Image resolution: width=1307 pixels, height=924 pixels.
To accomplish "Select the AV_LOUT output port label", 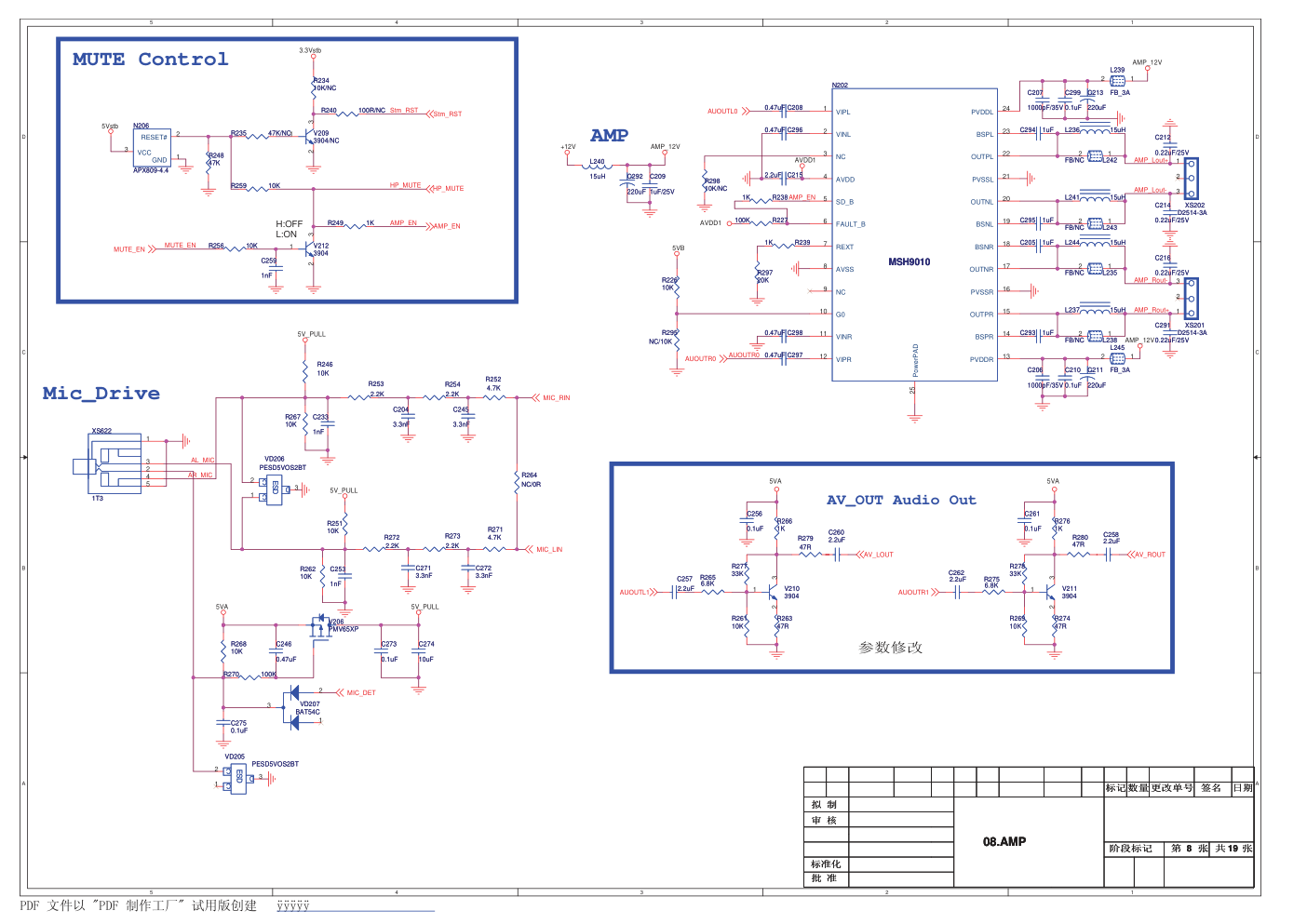I will [x=875, y=555].
